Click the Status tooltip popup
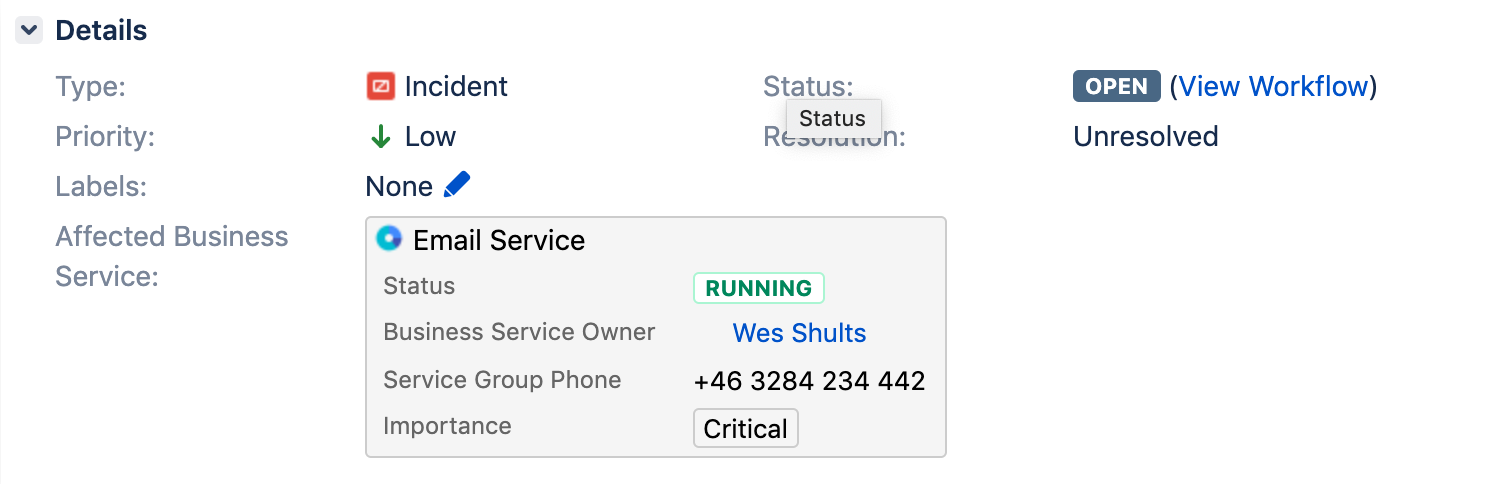1511x484 pixels. point(833,118)
